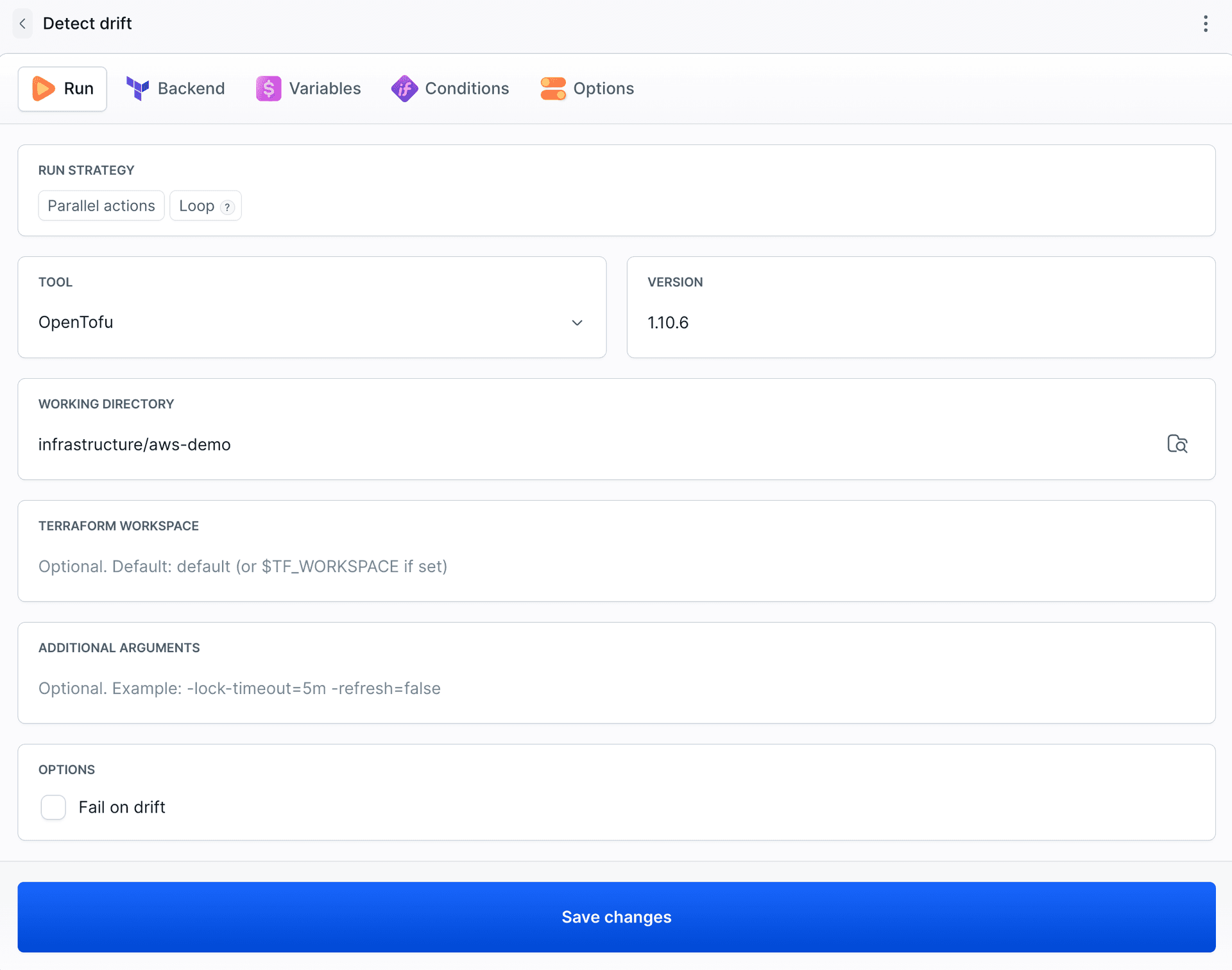
Task: Click the orange Run play icon
Action: click(44, 89)
